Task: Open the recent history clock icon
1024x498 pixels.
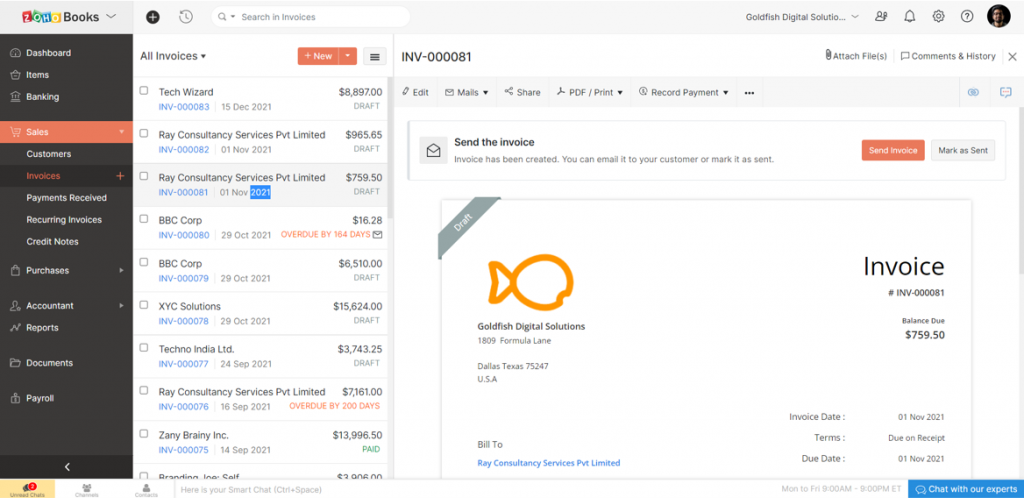Action: [x=186, y=17]
